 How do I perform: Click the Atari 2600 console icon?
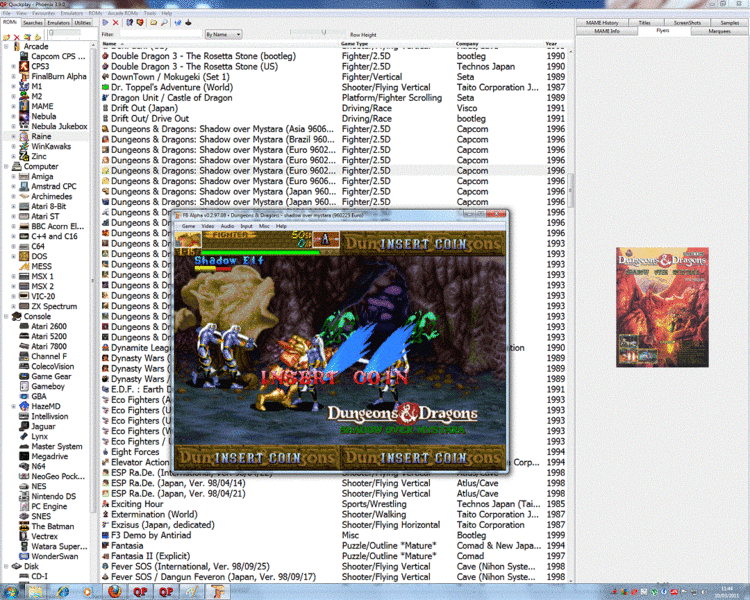[x=24, y=326]
